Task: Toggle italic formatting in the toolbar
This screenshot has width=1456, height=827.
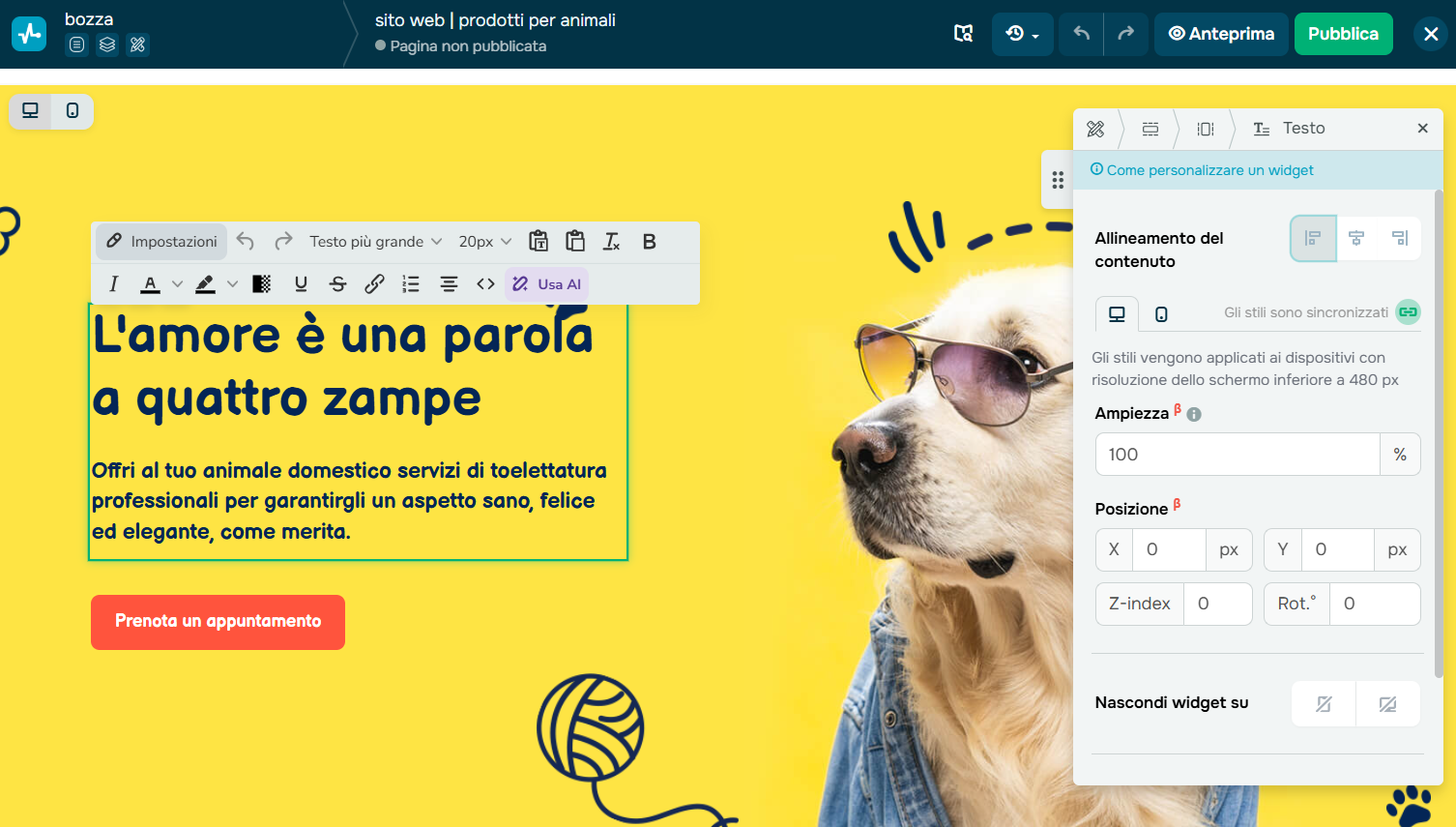Action: 113,283
